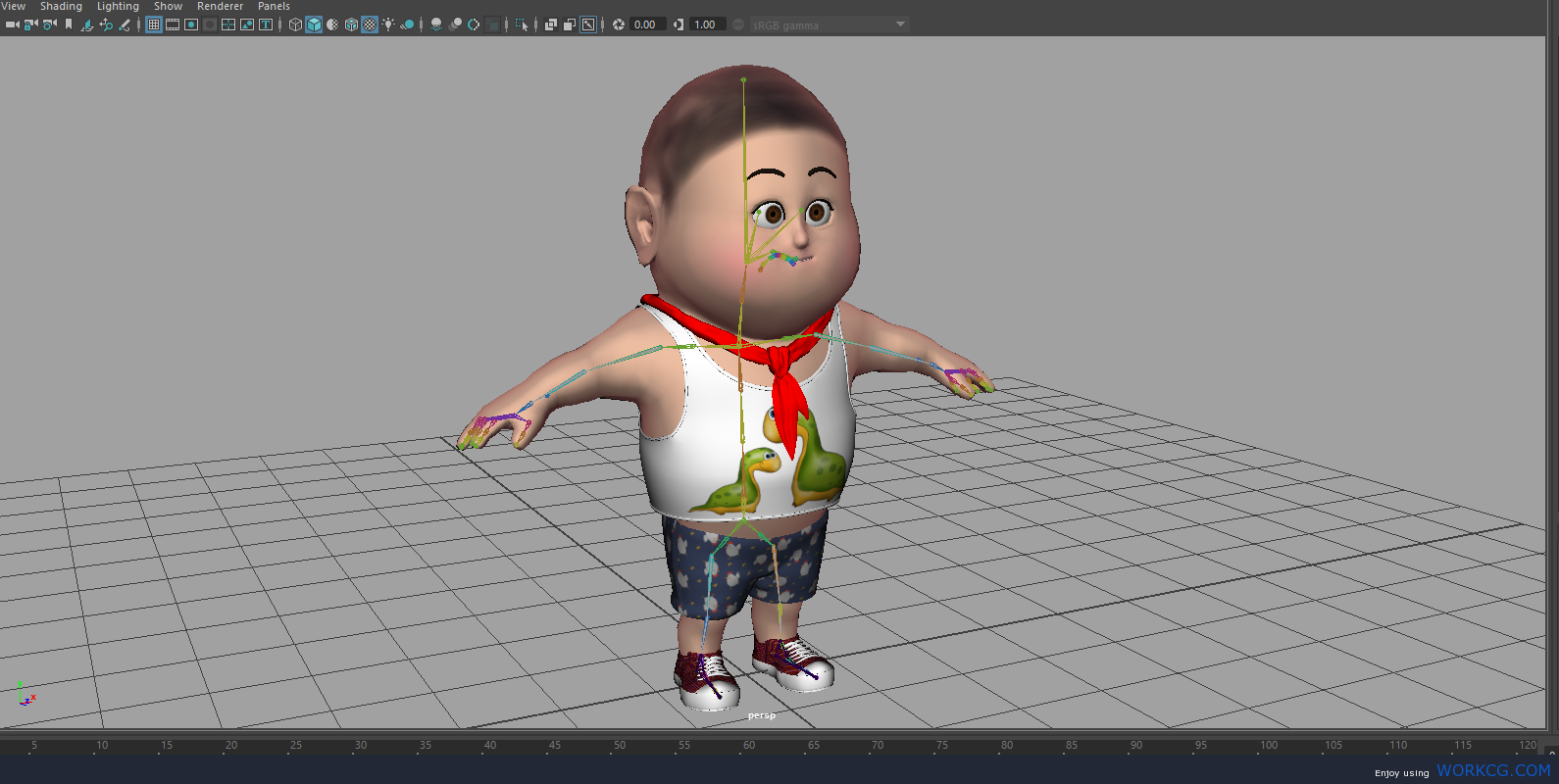Viewport: 1559px width, 784px height.
Task: Select the character's red scarf
Action: point(779,363)
